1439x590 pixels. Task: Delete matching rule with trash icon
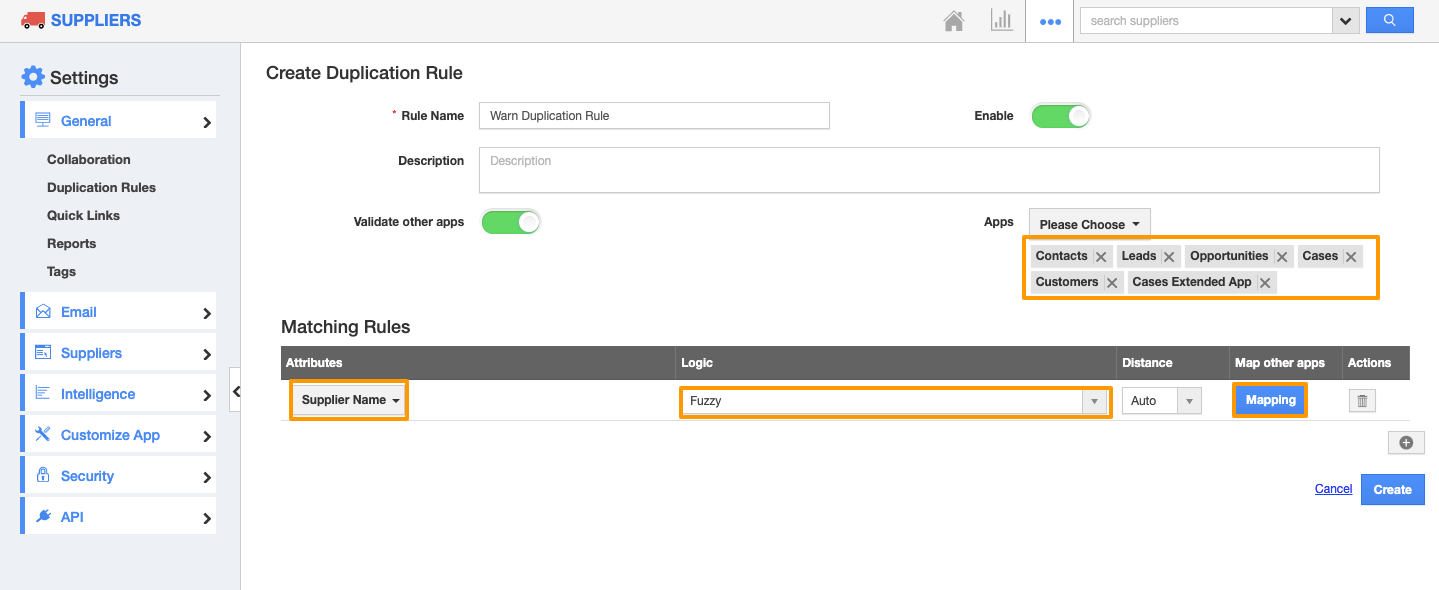[x=1362, y=401]
